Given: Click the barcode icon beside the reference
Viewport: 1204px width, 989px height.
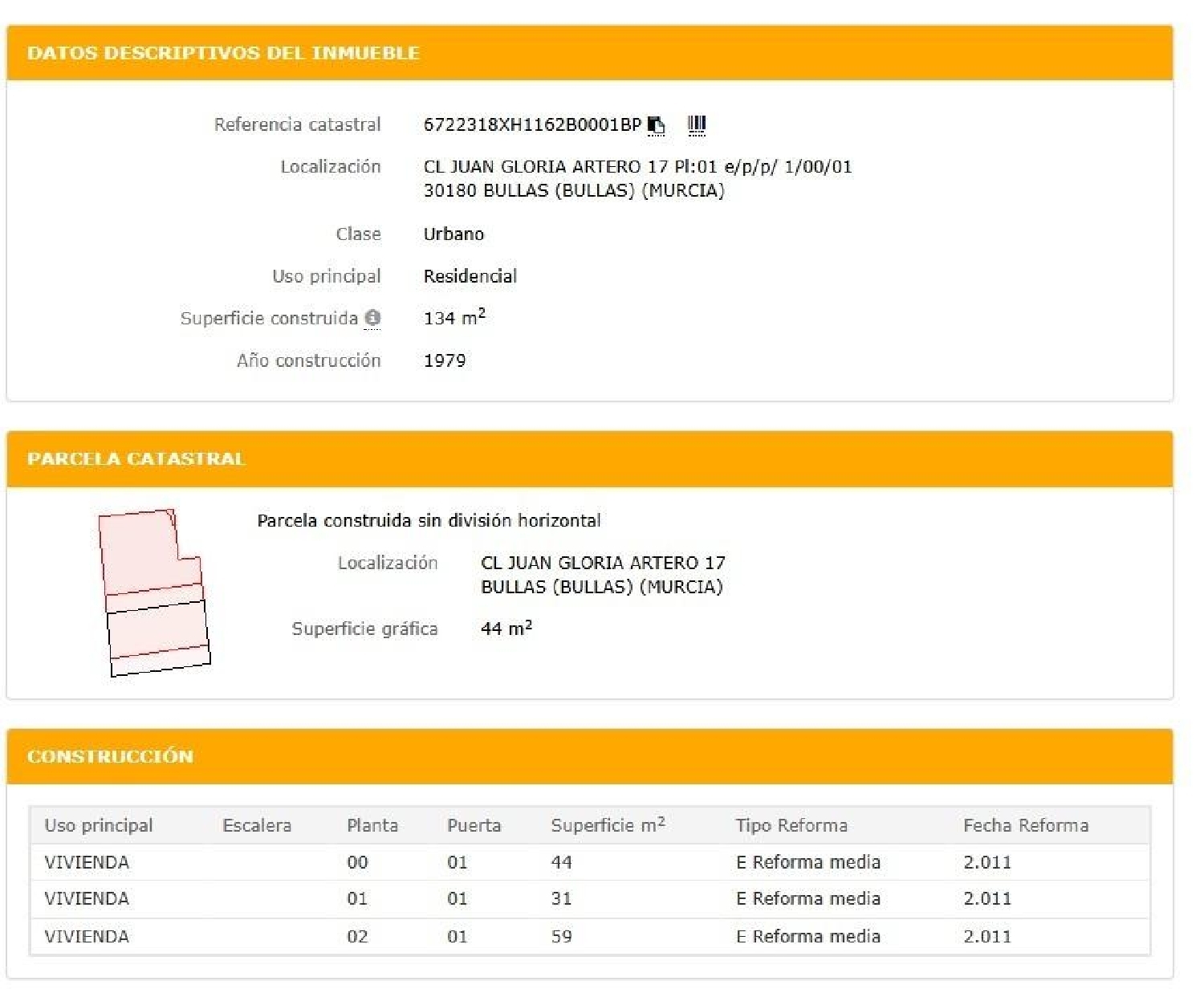Looking at the screenshot, I should coord(697,124).
